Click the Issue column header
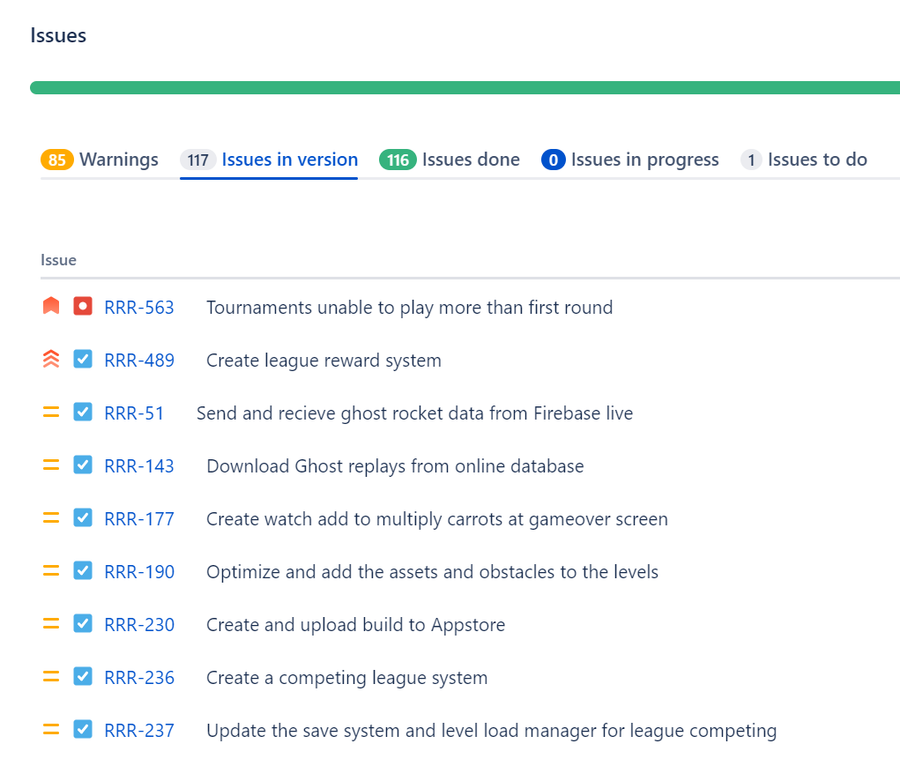This screenshot has width=900, height=766. (59, 260)
